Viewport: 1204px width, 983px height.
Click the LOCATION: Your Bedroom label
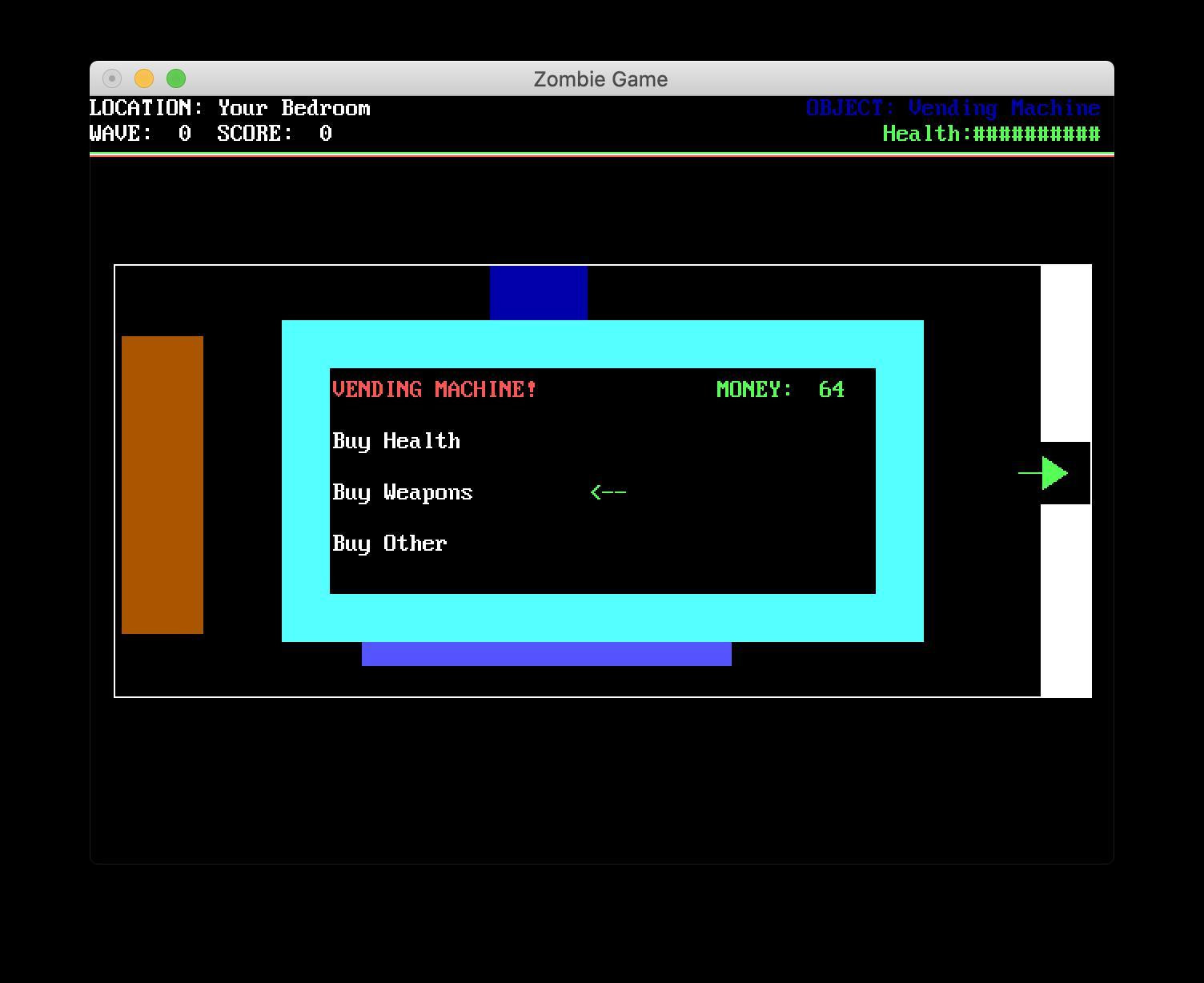230,108
